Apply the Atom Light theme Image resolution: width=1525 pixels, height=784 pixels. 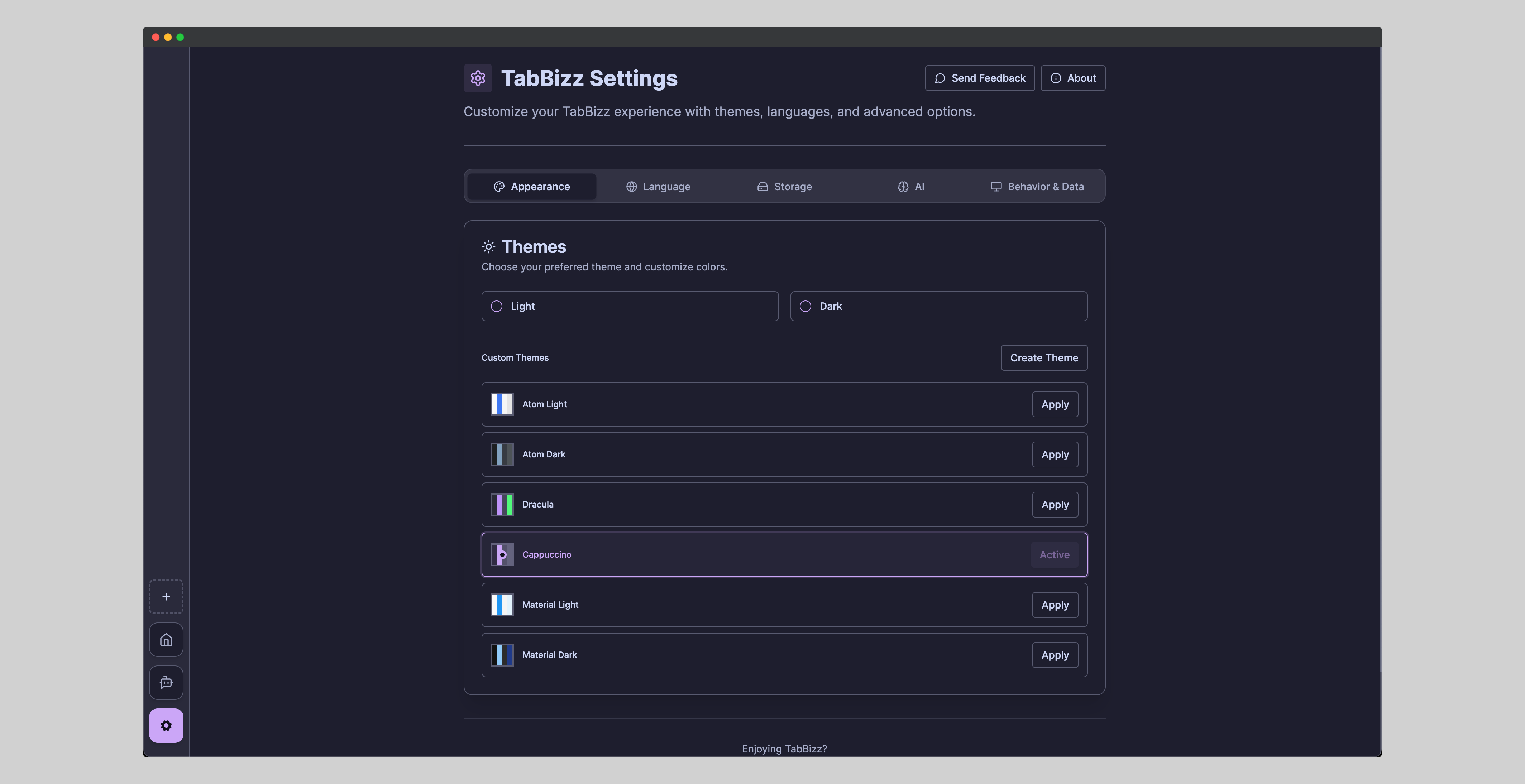1055,404
